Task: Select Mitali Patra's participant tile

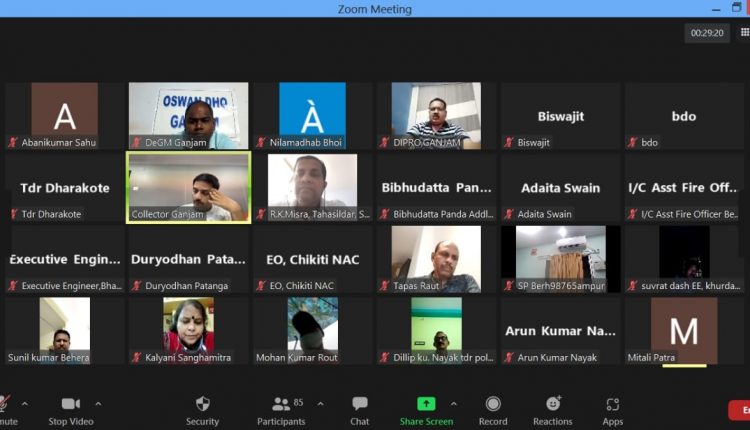Action: coord(684,330)
